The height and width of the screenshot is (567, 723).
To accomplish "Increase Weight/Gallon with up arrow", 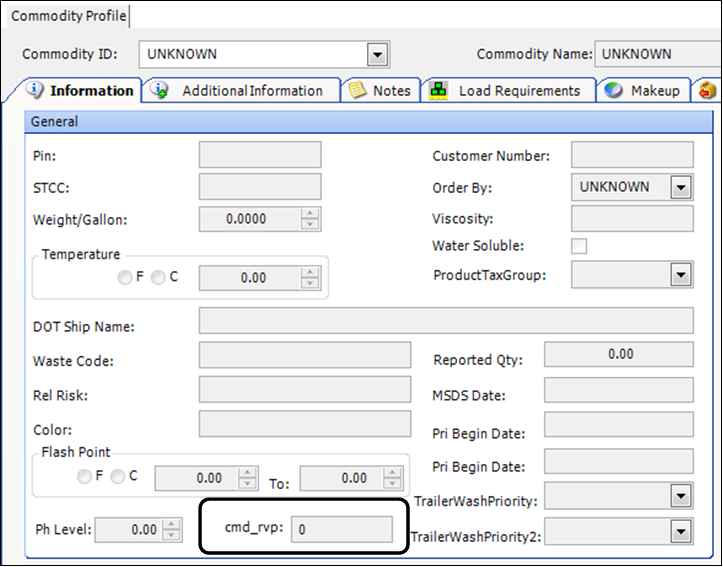I will point(310,213).
